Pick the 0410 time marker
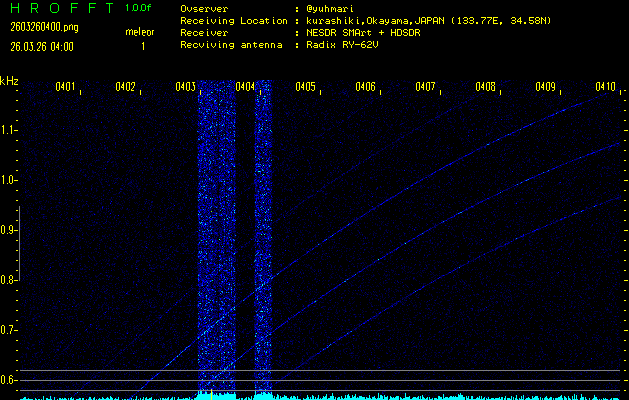The width and height of the screenshot is (629, 400). click(x=605, y=87)
